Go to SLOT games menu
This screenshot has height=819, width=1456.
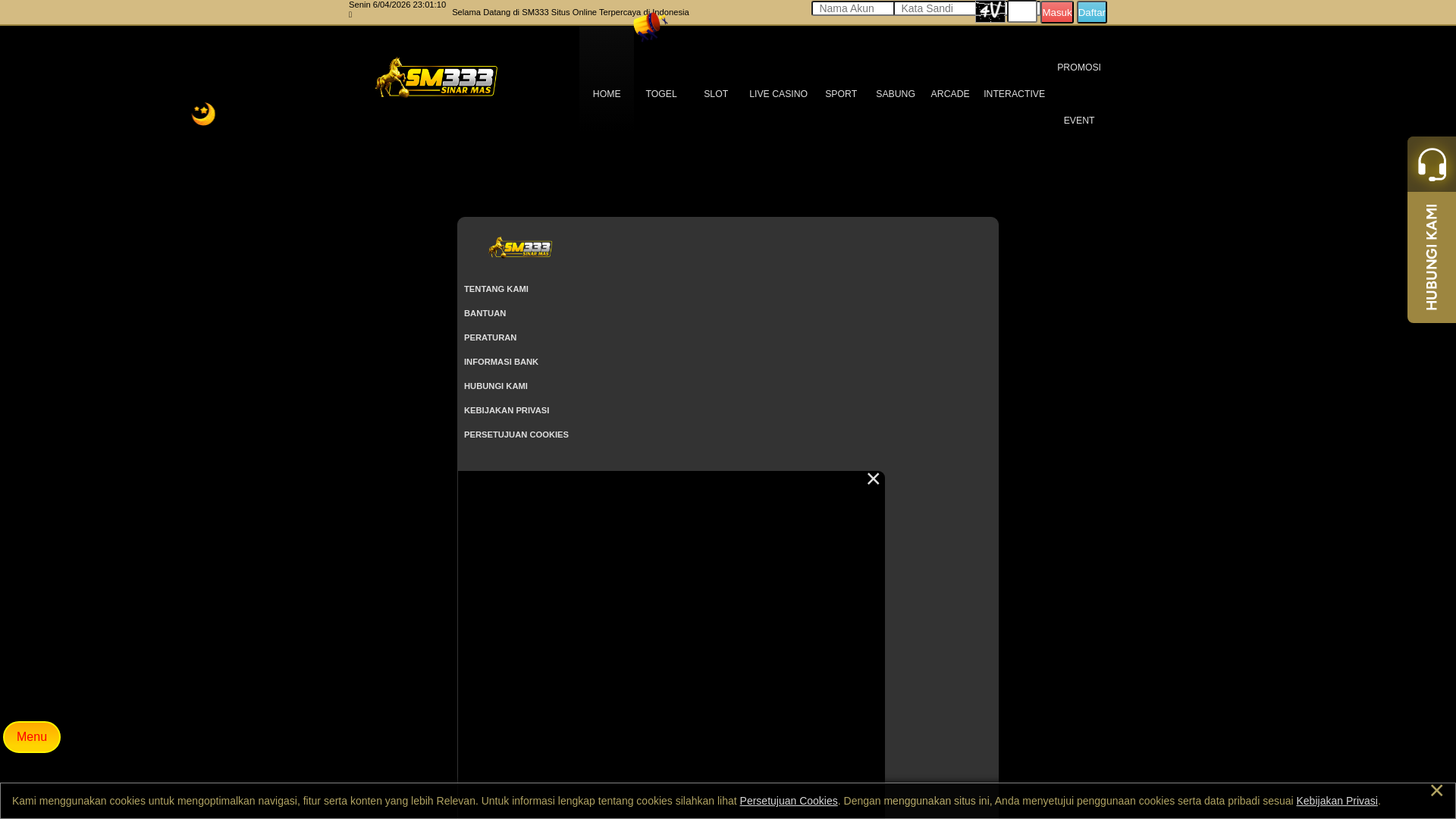pos(716,94)
